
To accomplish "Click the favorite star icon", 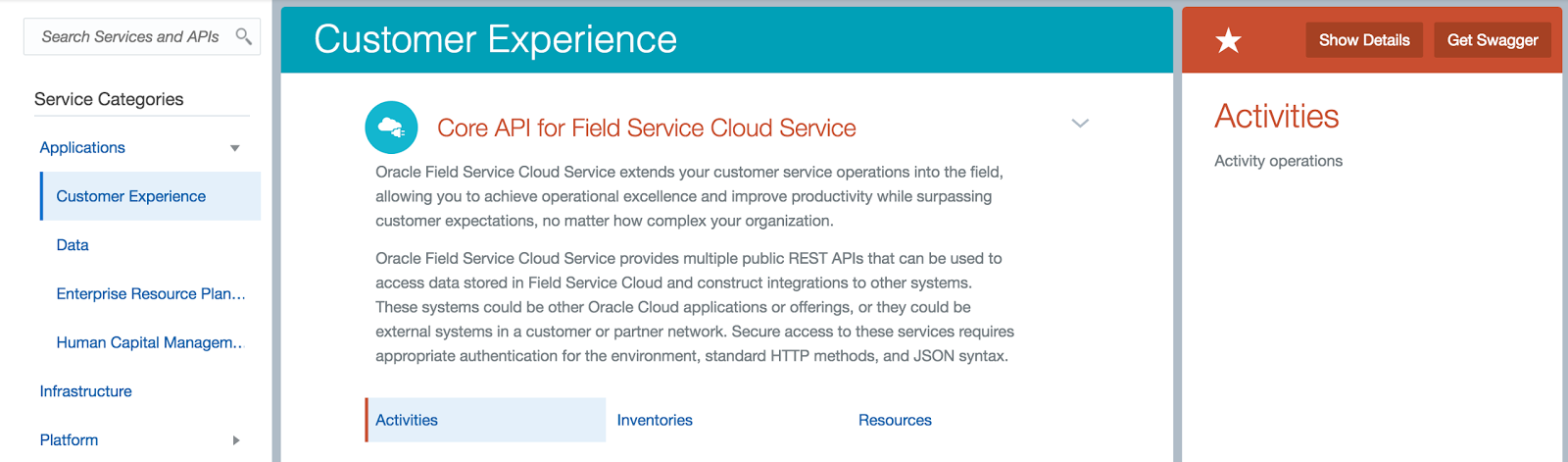I will pyautogui.click(x=1228, y=40).
